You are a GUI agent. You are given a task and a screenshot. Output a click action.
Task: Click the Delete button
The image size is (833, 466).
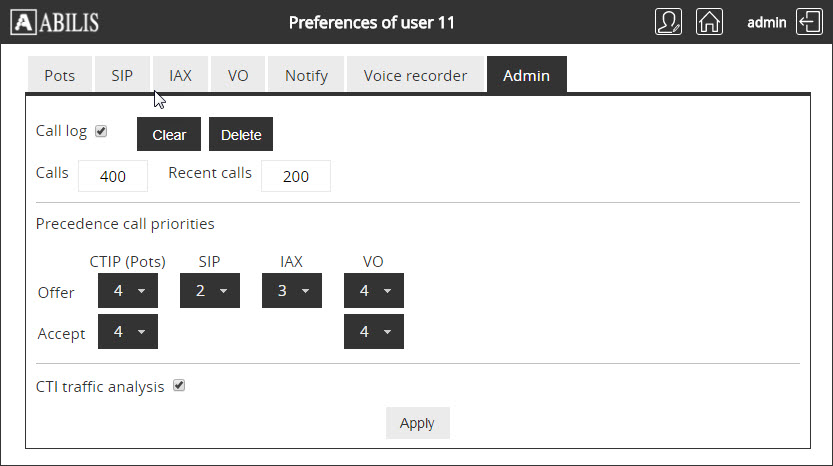coord(241,134)
